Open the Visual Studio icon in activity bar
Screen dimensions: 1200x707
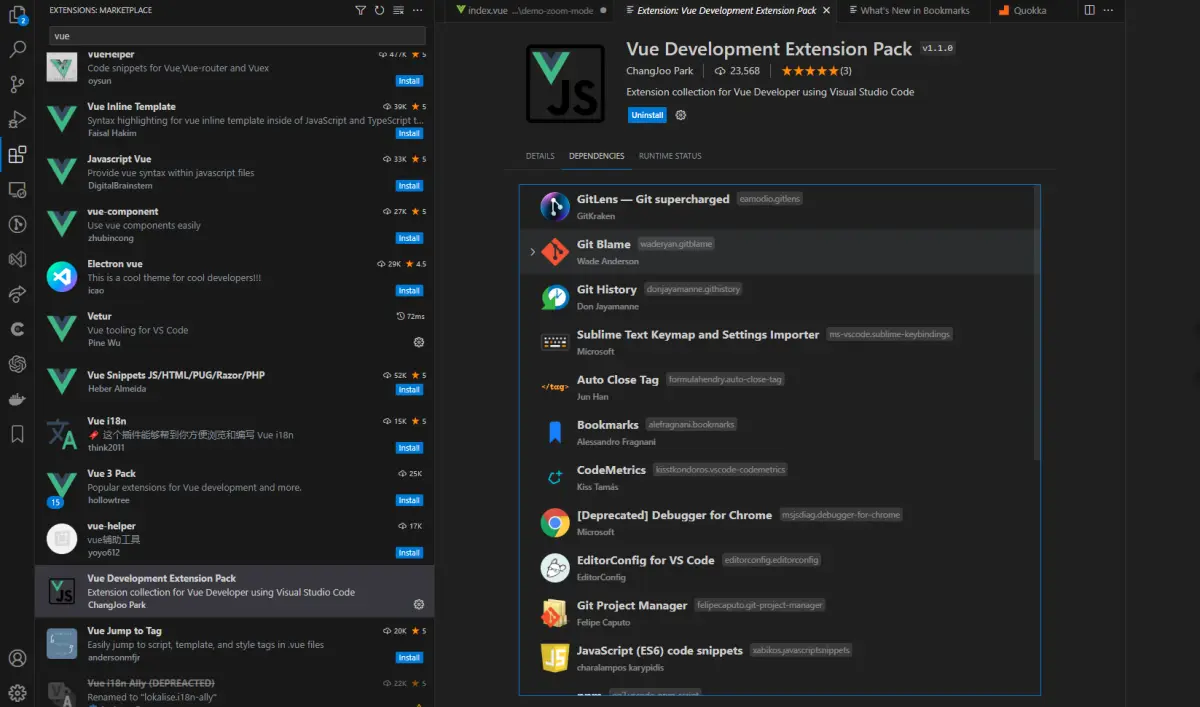[x=17, y=259]
